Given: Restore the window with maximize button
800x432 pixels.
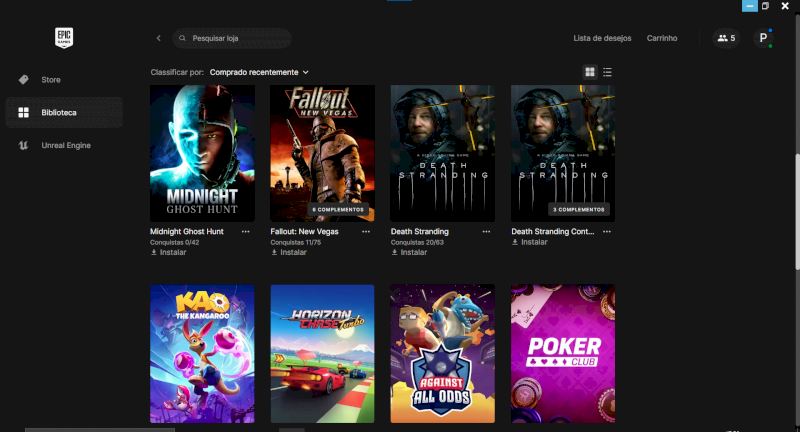Looking at the screenshot, I should coord(765,6).
